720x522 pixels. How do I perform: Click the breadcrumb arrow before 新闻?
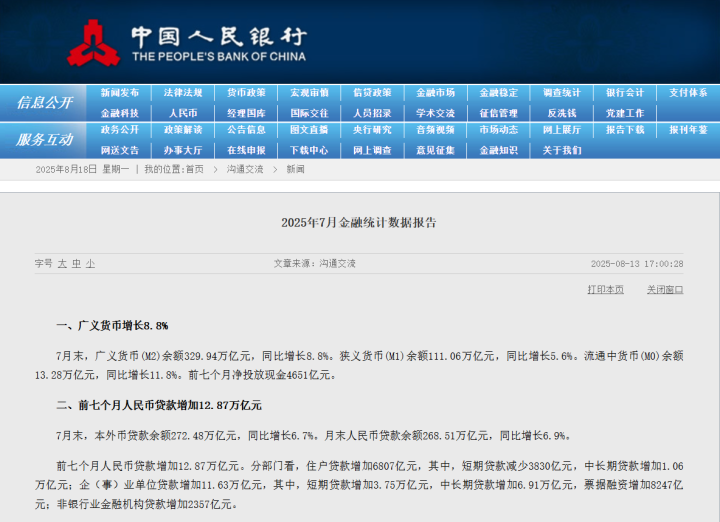click(x=275, y=169)
